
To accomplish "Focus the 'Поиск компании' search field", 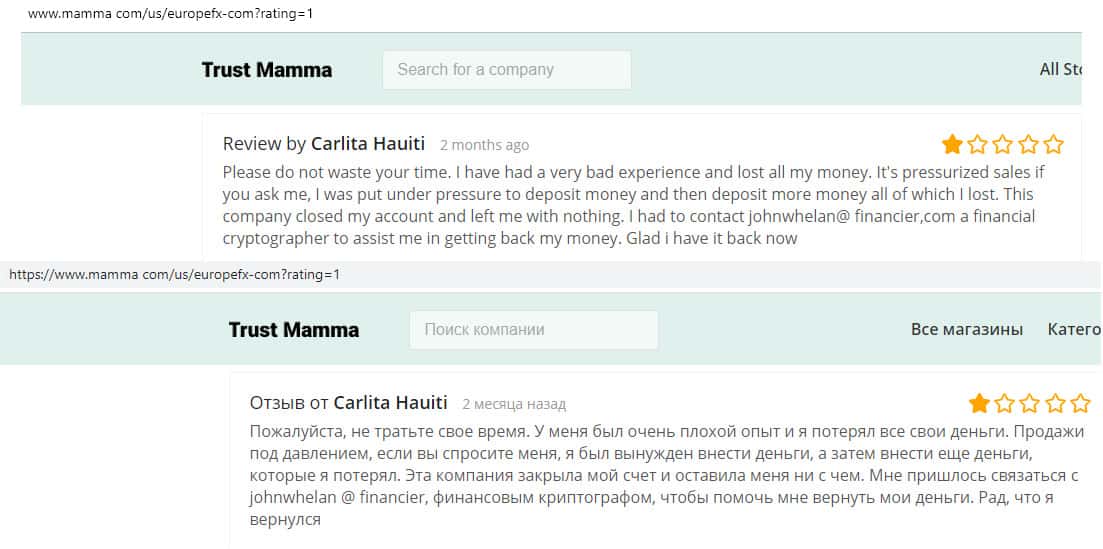I will [x=533, y=330].
